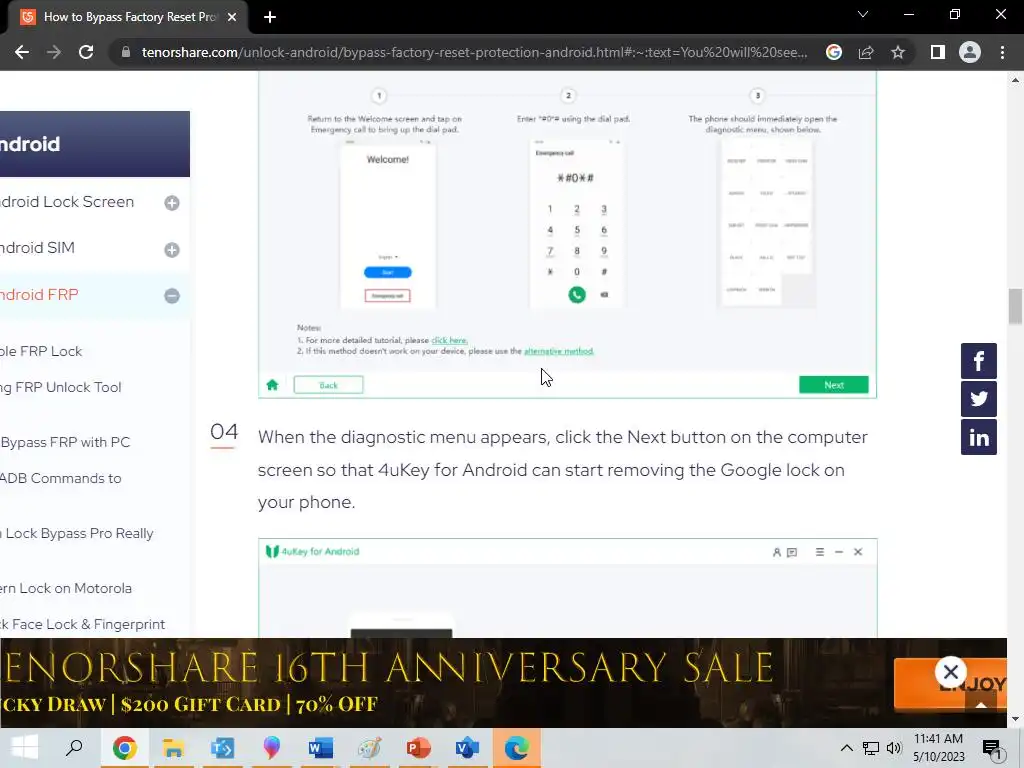Go back to the previous page

22,52
